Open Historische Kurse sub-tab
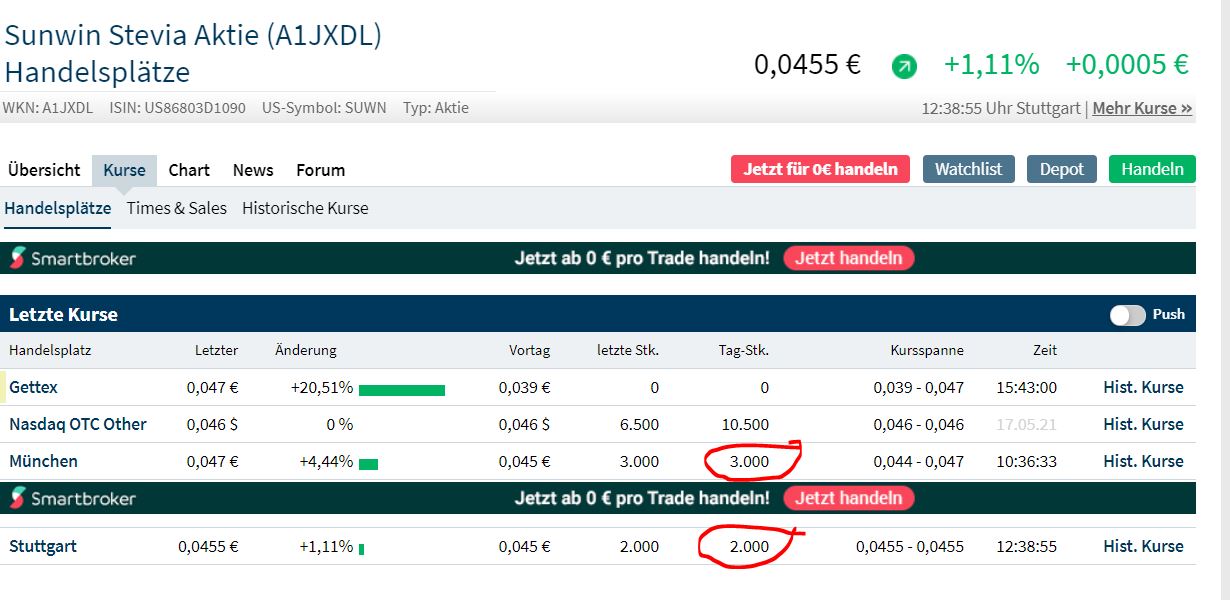 coord(305,208)
